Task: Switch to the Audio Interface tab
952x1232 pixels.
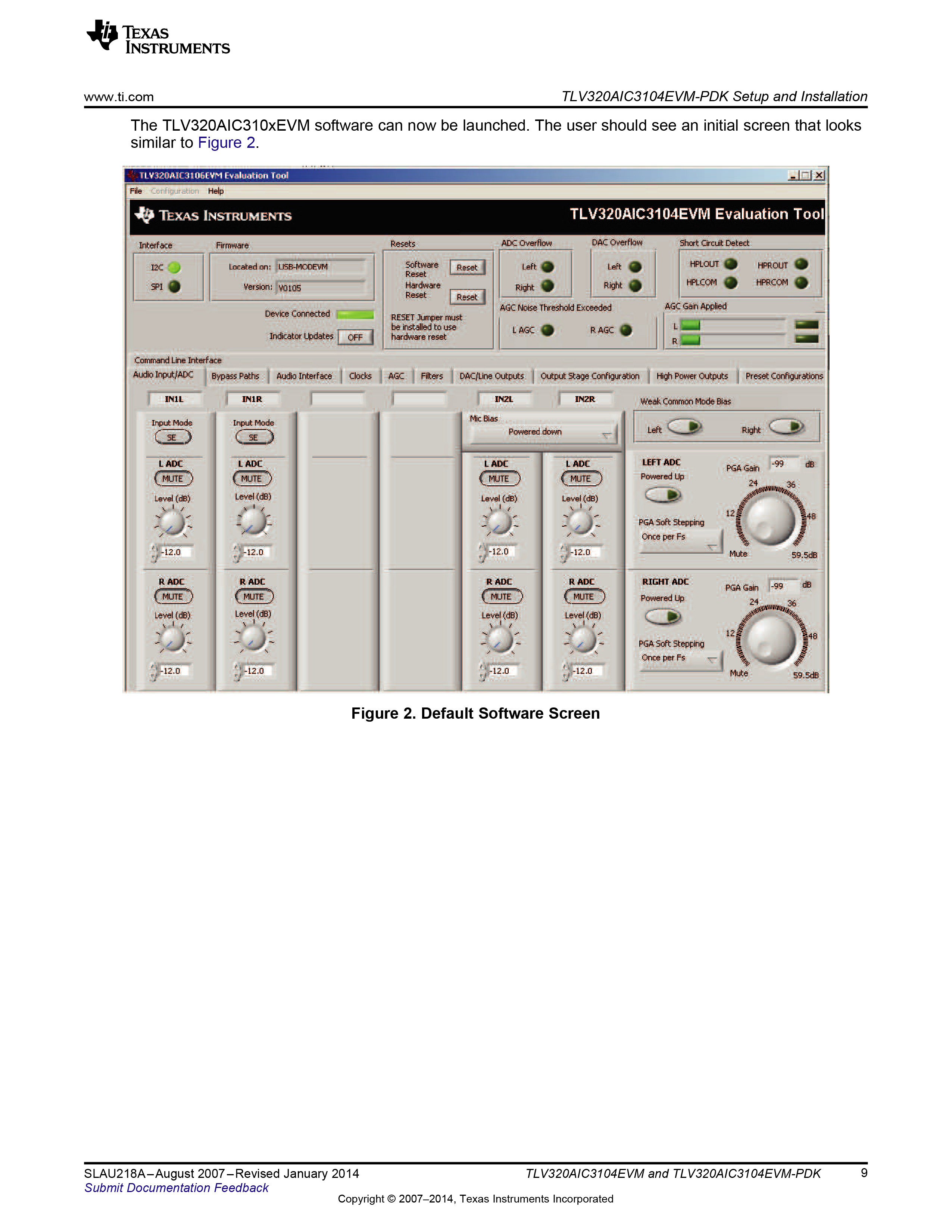Action: coord(305,376)
